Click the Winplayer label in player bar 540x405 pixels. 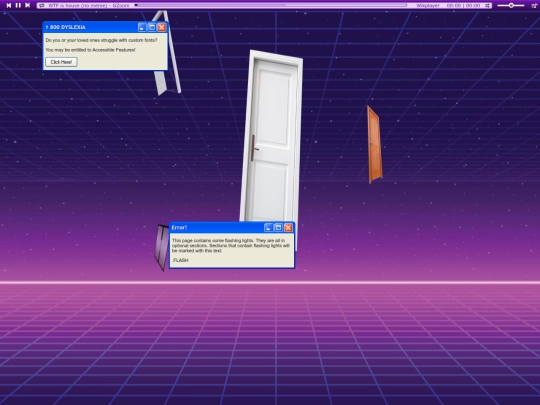pyautogui.click(x=428, y=6)
